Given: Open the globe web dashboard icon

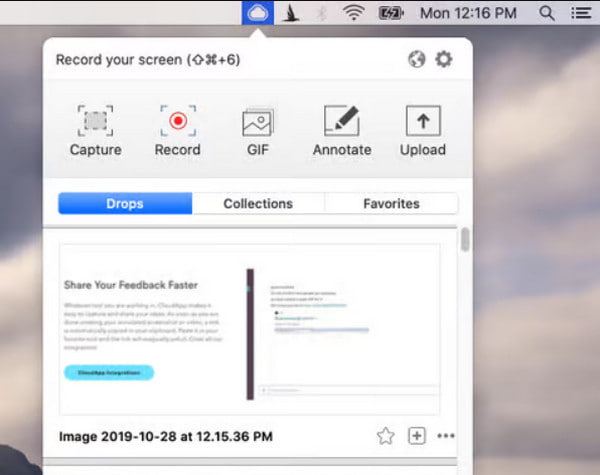Looking at the screenshot, I should point(417,59).
